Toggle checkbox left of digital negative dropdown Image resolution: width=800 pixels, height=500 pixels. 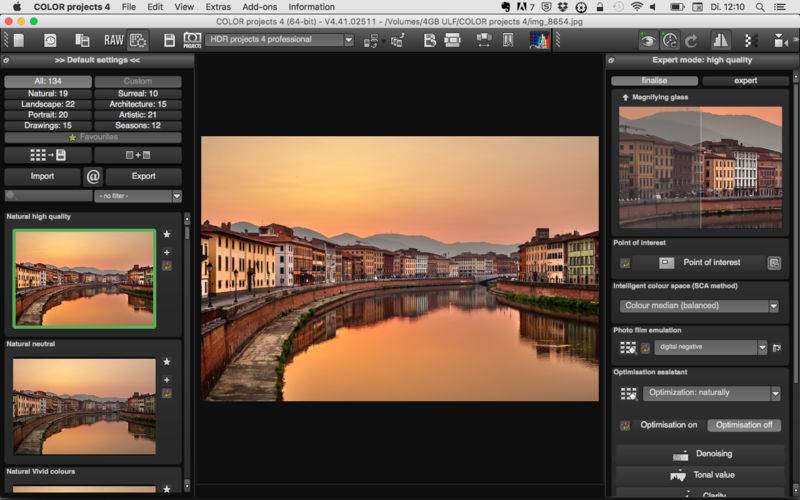coord(645,348)
